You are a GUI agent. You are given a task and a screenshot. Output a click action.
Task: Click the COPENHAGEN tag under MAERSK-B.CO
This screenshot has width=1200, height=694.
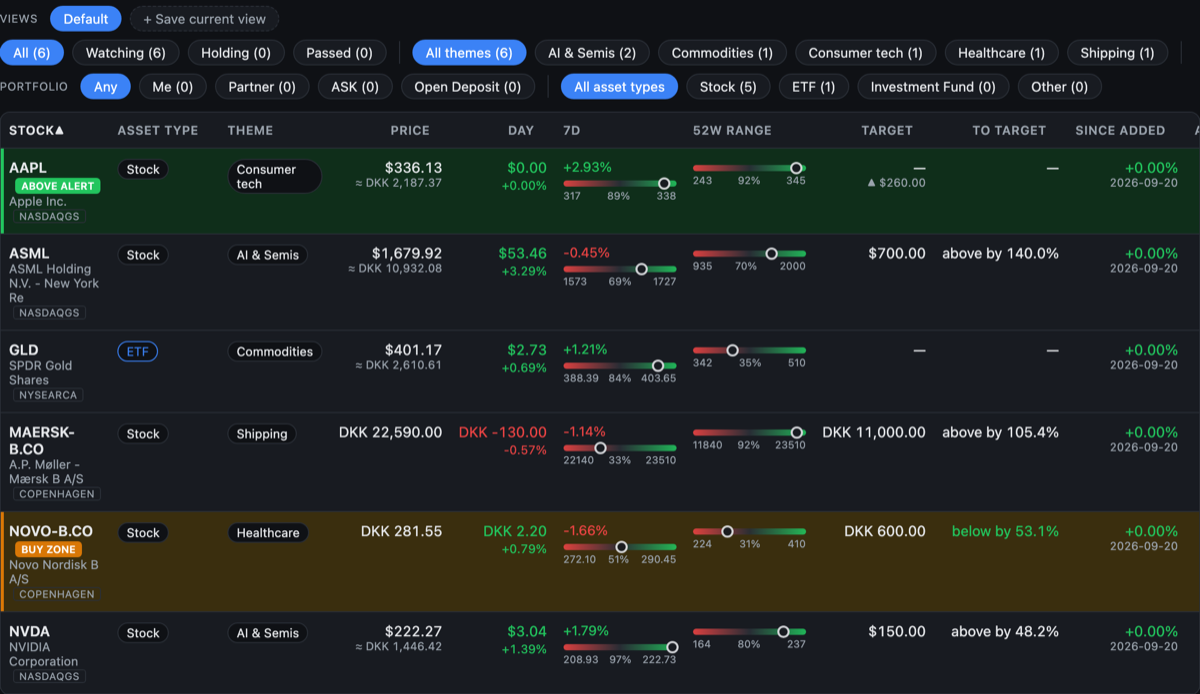[57, 494]
